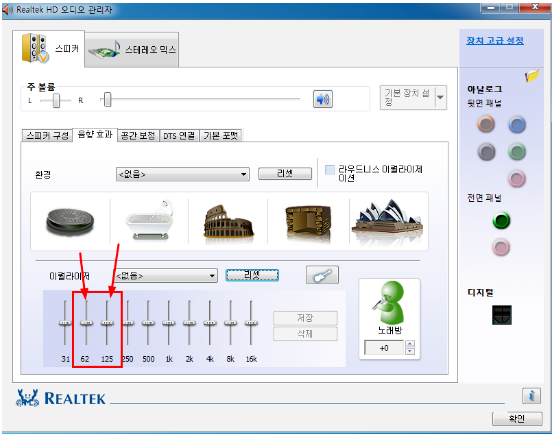Expand the 기본 장치 설정 dropdown arrow

(441, 97)
